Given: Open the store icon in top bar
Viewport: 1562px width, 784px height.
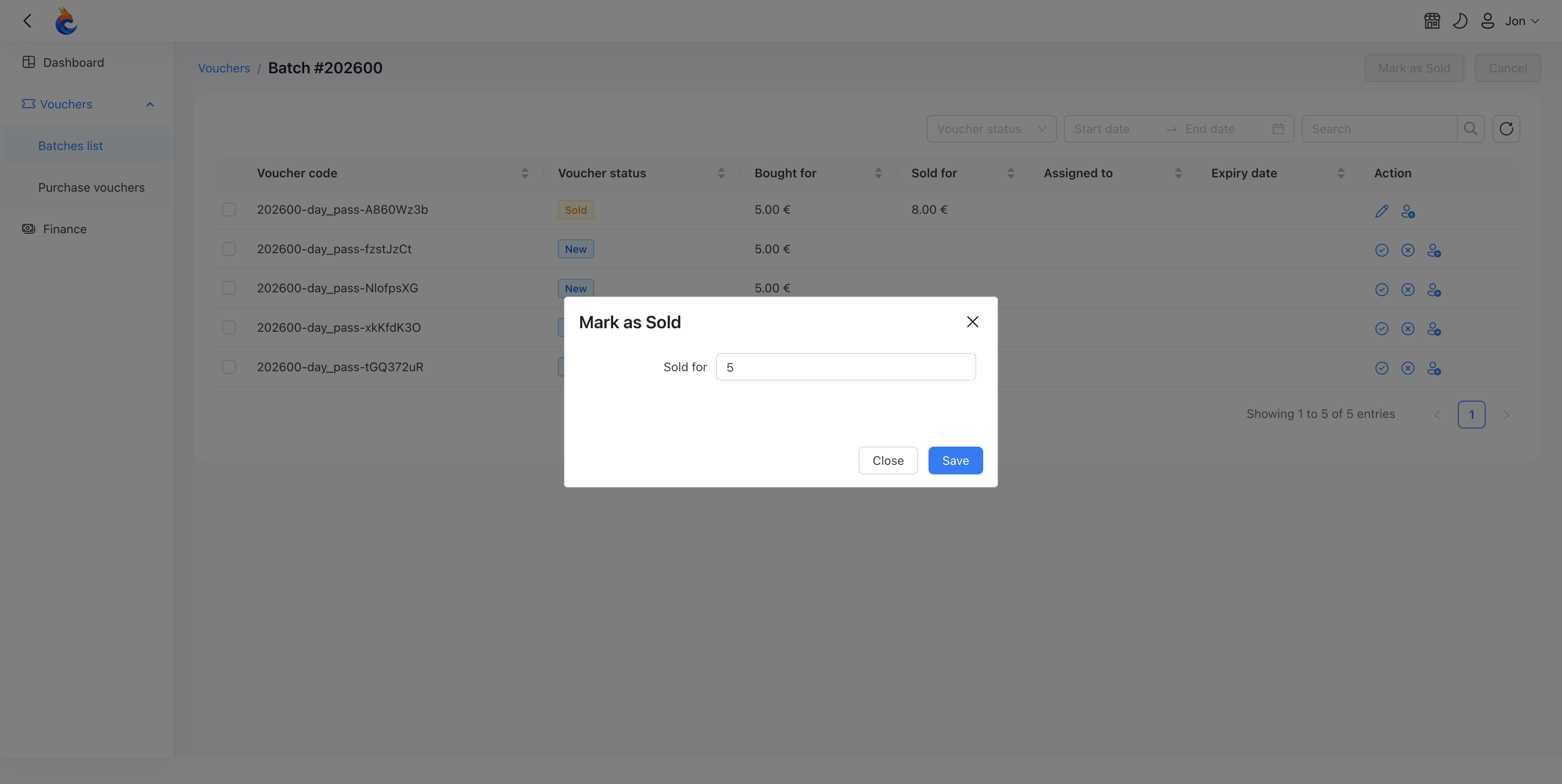Looking at the screenshot, I should [1432, 21].
